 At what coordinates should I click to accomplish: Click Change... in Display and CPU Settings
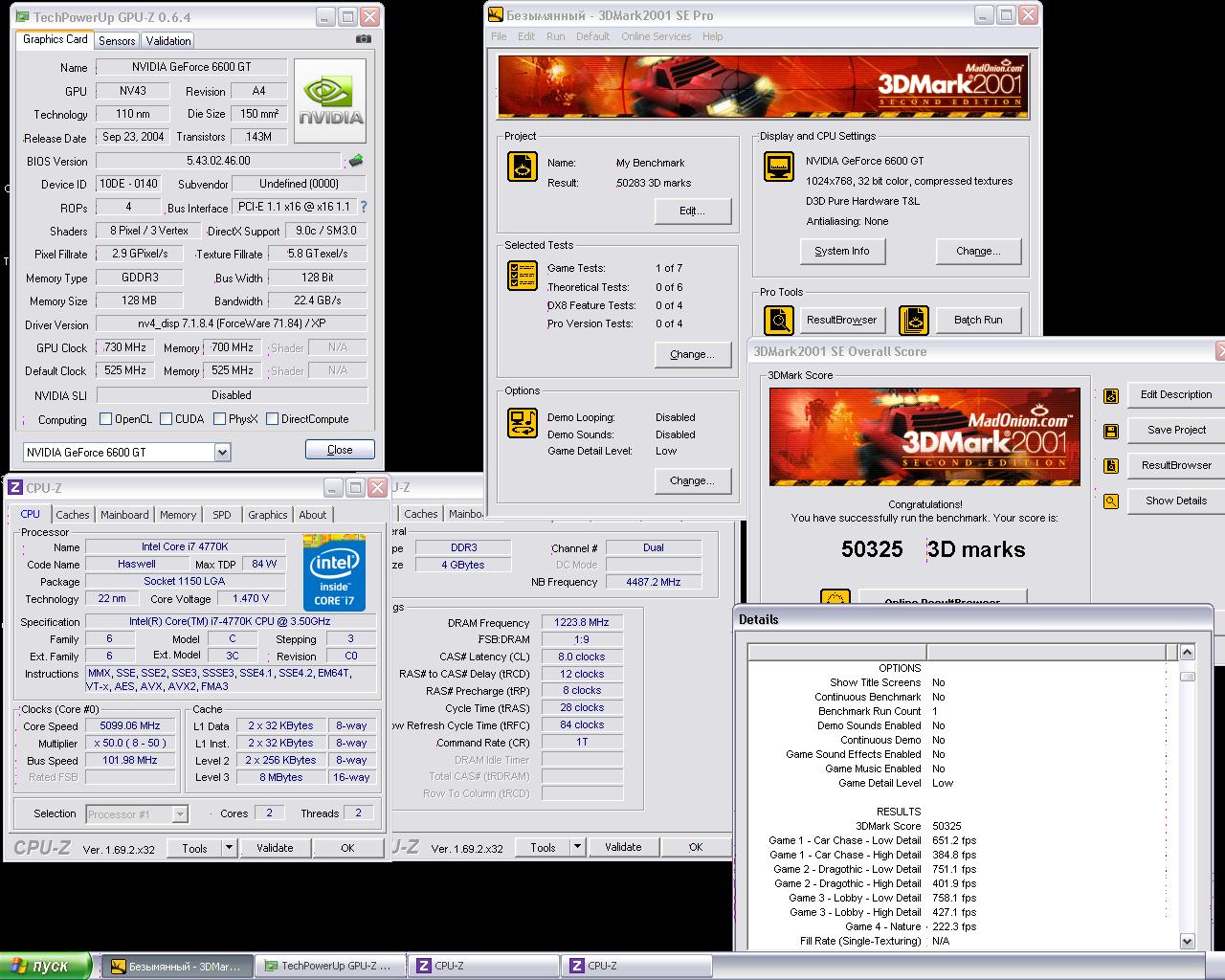(x=978, y=251)
